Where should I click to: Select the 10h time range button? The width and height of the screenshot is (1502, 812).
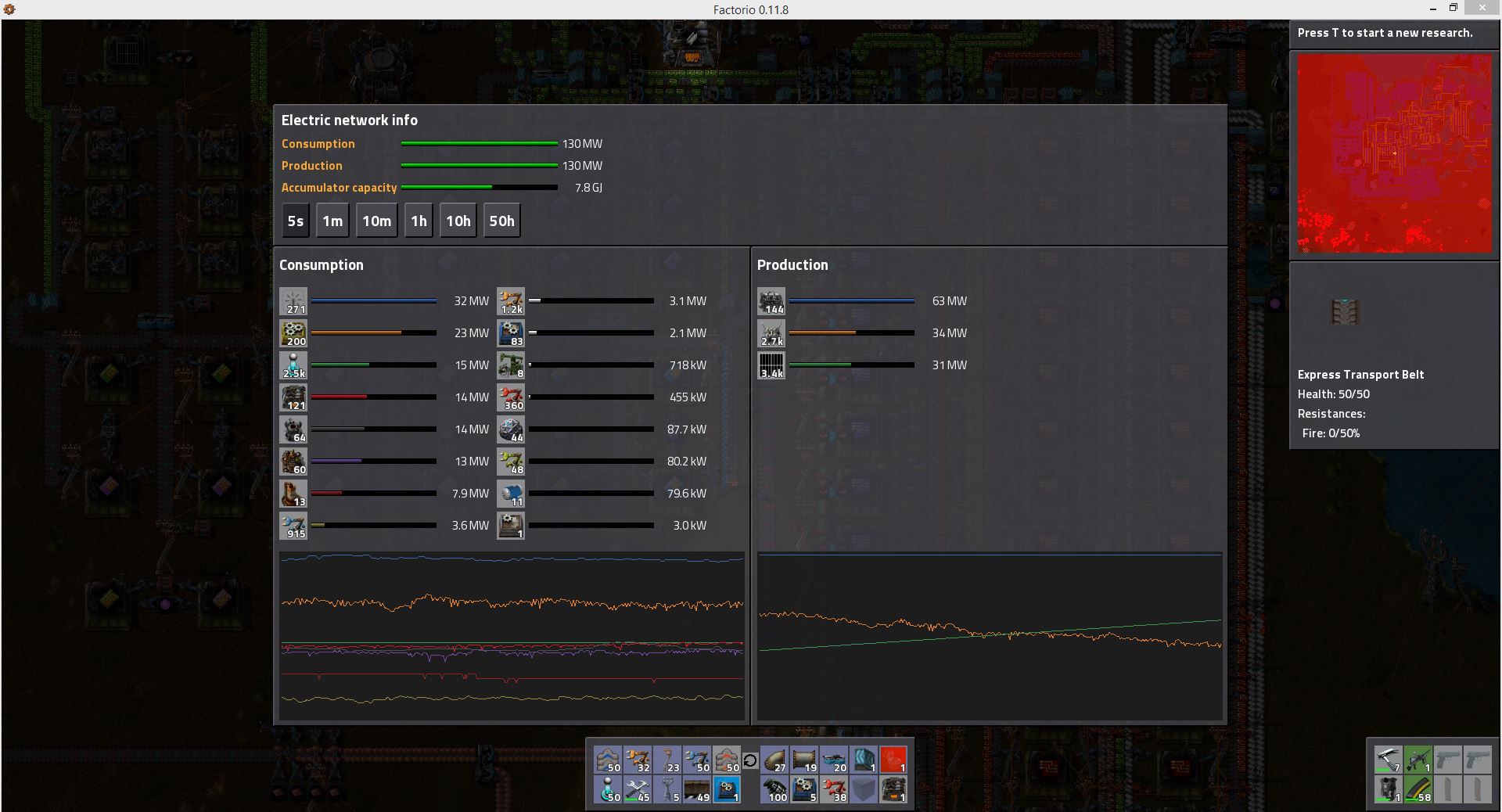pyautogui.click(x=458, y=221)
